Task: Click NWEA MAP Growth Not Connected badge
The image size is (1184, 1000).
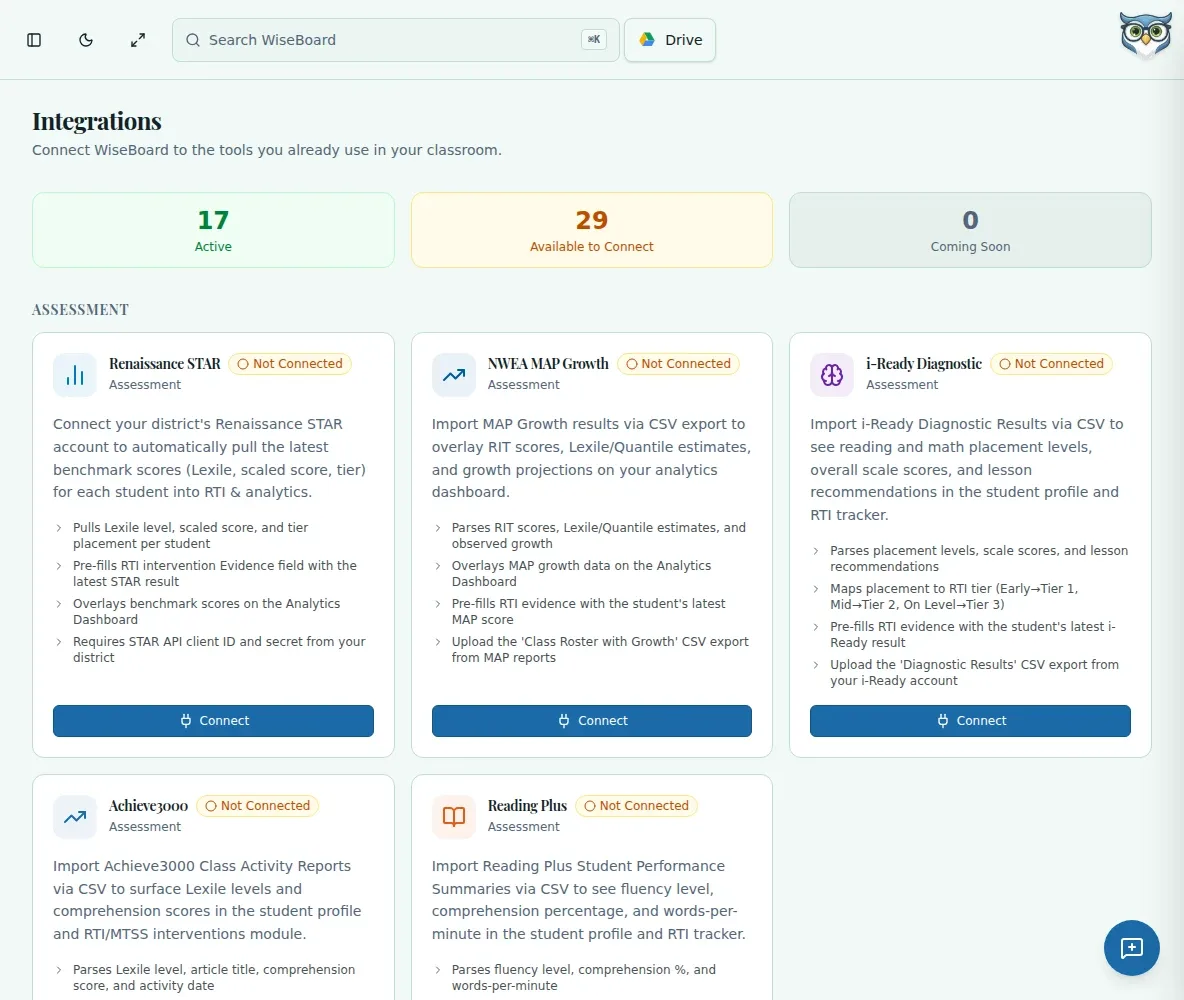Action: click(678, 364)
